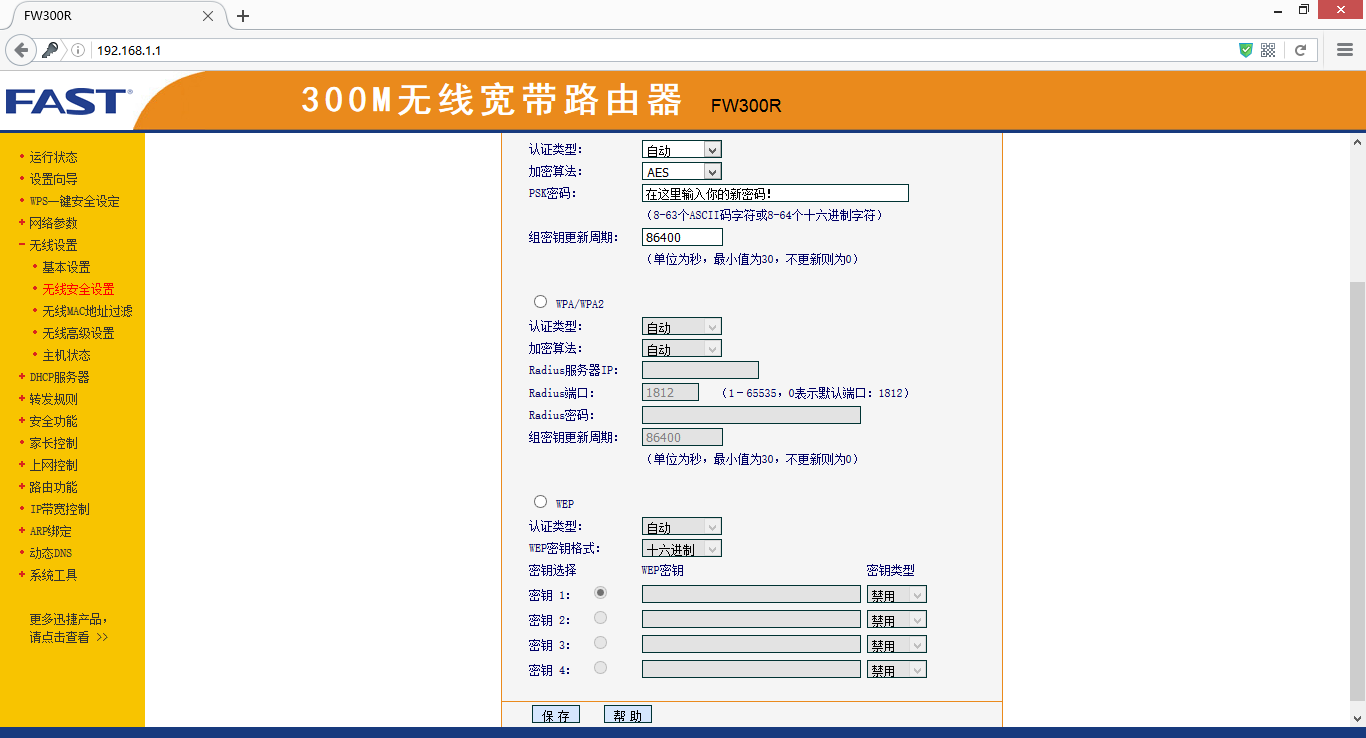Click the browser address bar showing 192.168.1.1
The width and height of the screenshot is (1366, 738).
[660, 50]
